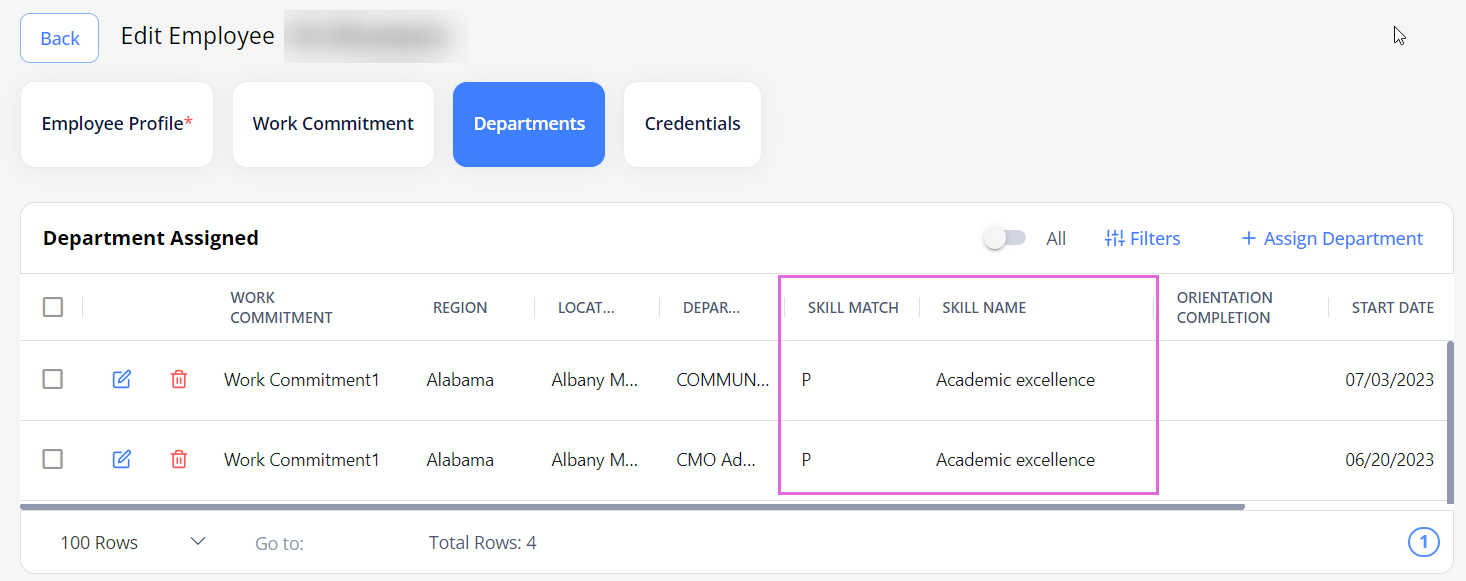Click the CMO Ad... department cell
The image size is (1466, 581).
[x=716, y=459]
